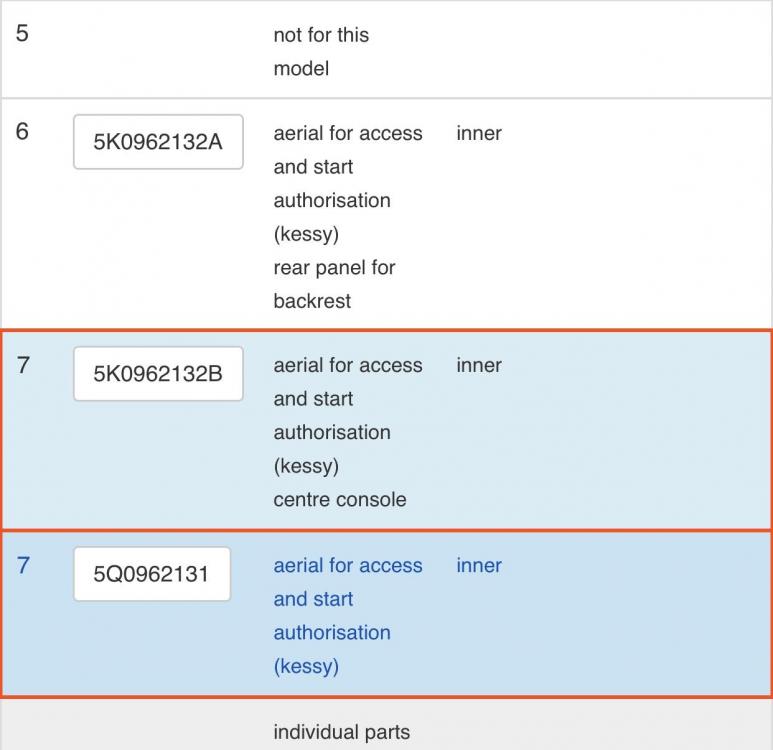The width and height of the screenshot is (773, 750).
Task: Click '(kessy)' text in the 5K0962132A row
Action: 306,234
